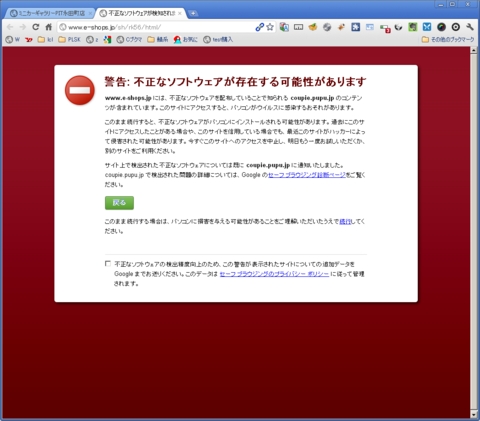The image size is (480, 421).
Task: Click the small window-shaped extension icon
Action: [x=370, y=27]
